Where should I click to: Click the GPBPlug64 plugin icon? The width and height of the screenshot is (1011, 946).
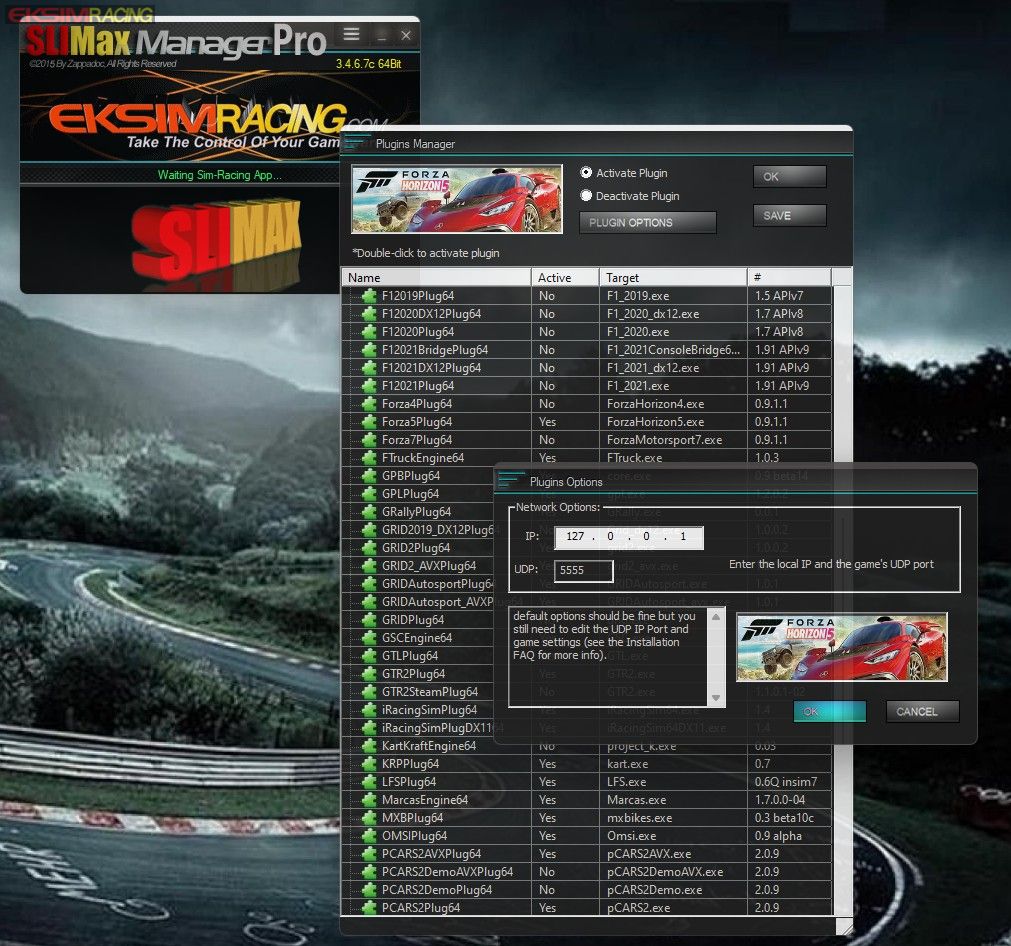tap(369, 476)
